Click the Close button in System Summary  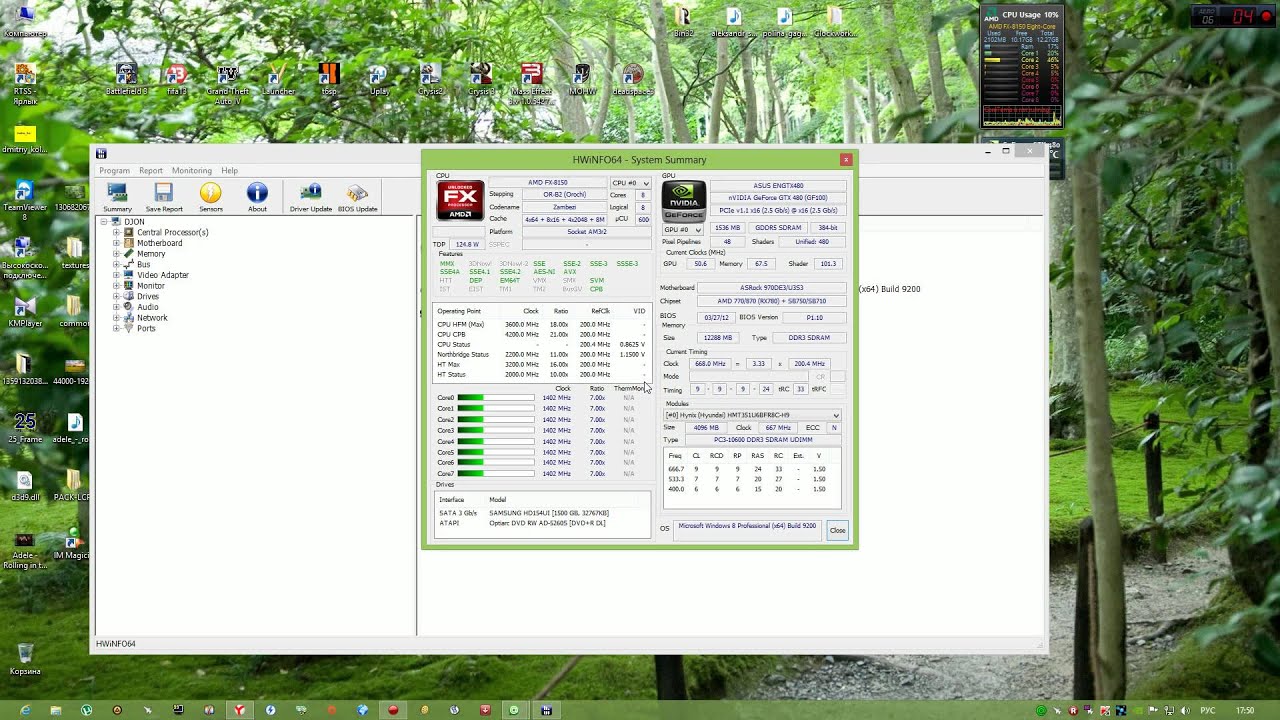tap(838, 530)
